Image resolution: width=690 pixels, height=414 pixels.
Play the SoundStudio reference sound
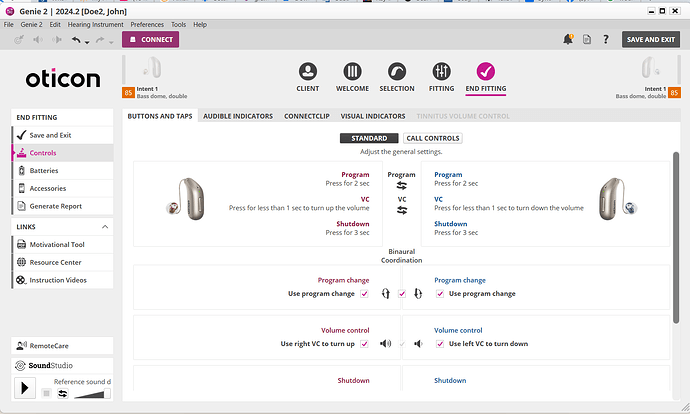tap(25, 388)
